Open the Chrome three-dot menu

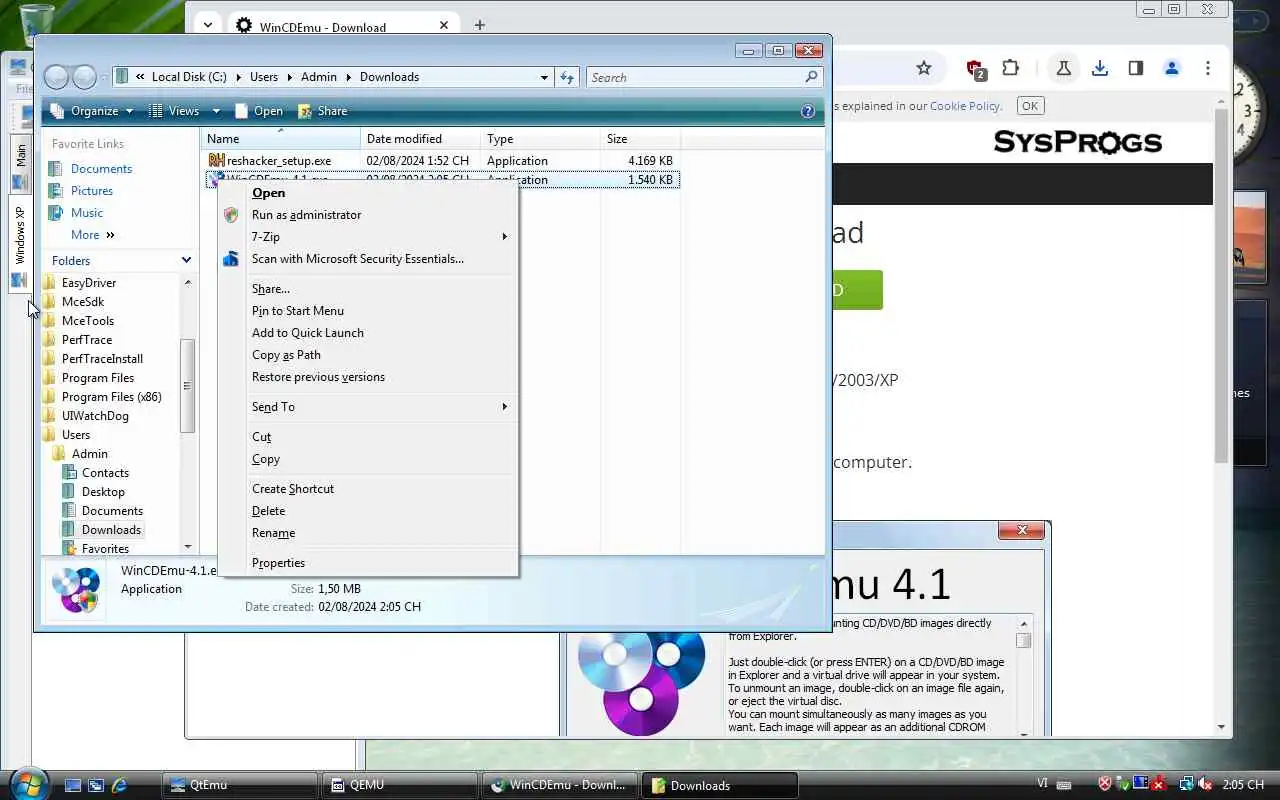point(1207,68)
